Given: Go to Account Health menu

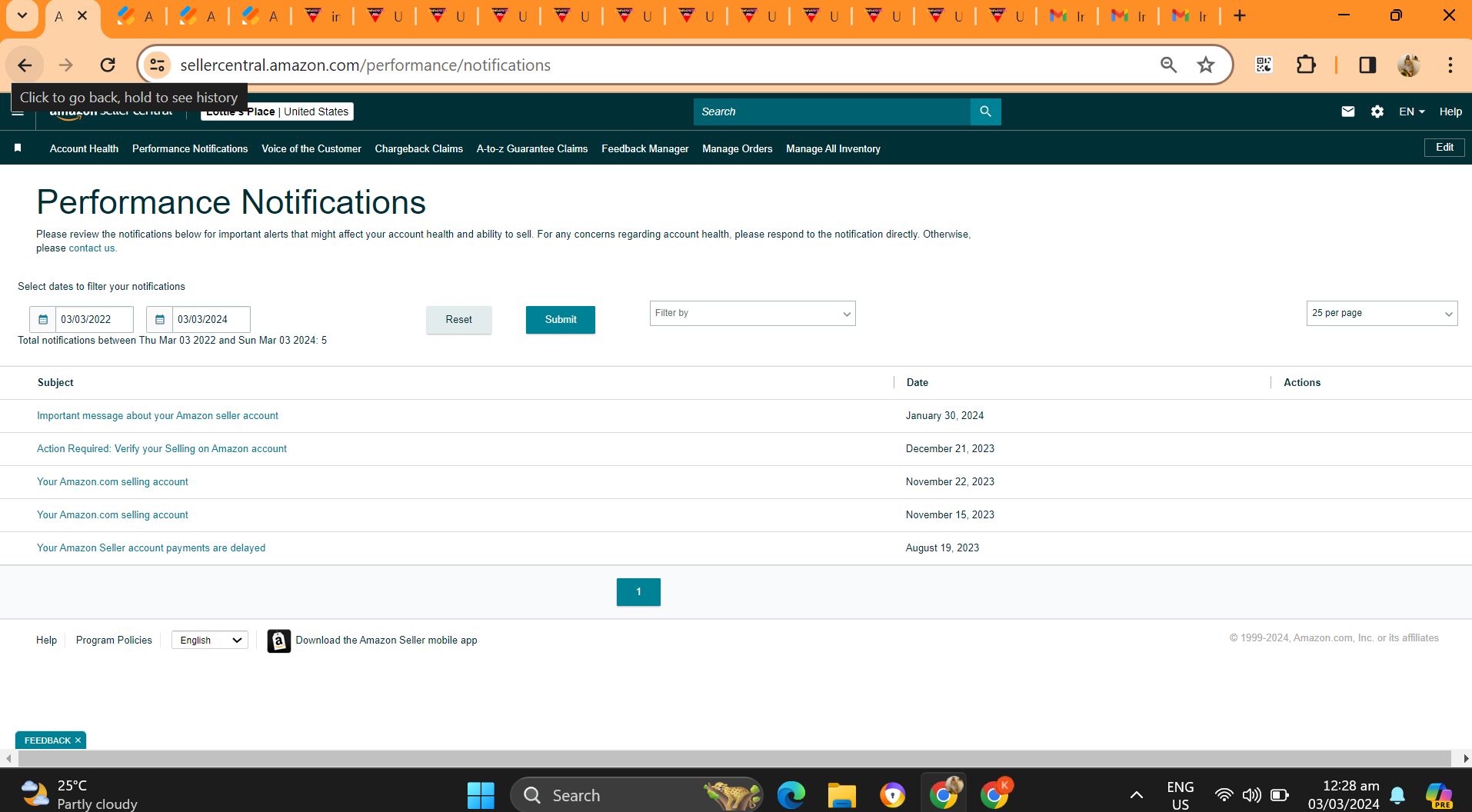Looking at the screenshot, I should (x=84, y=148).
